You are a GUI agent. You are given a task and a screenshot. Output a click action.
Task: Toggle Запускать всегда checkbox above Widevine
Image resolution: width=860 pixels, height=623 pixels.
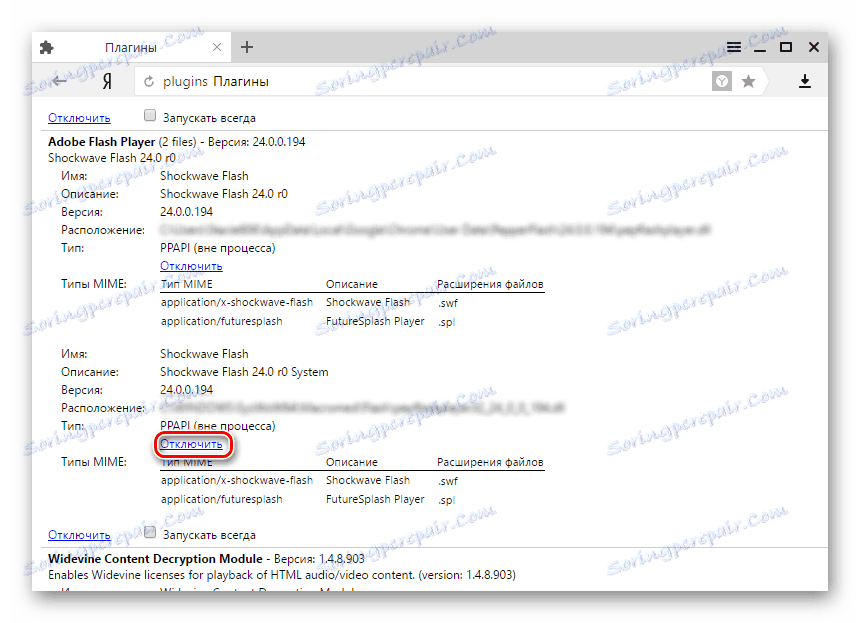tap(150, 532)
